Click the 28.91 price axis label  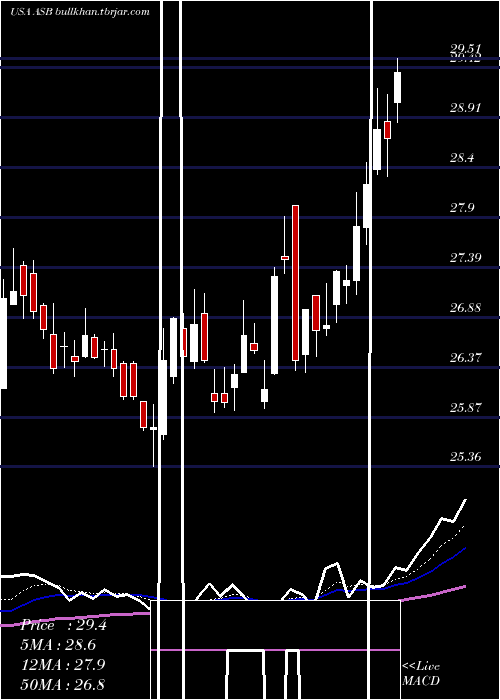point(466,108)
